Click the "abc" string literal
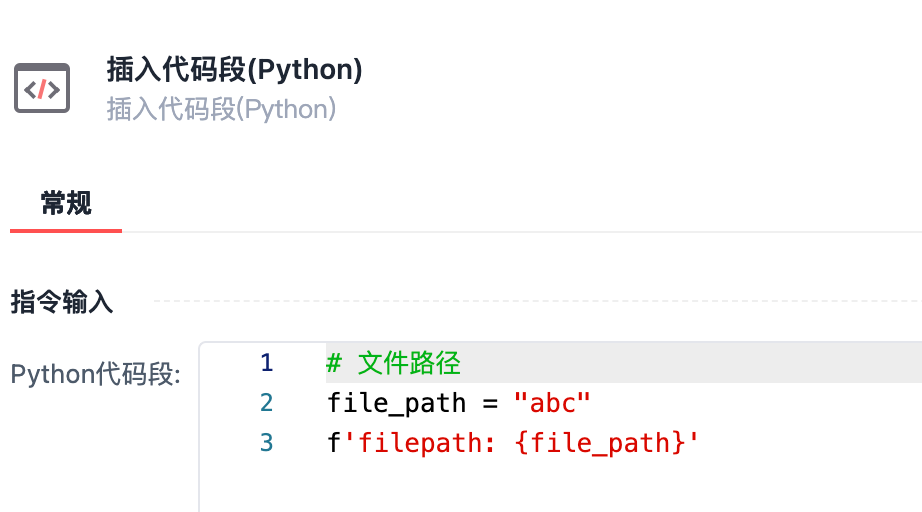Screen dimensions: 922x512 [552, 403]
